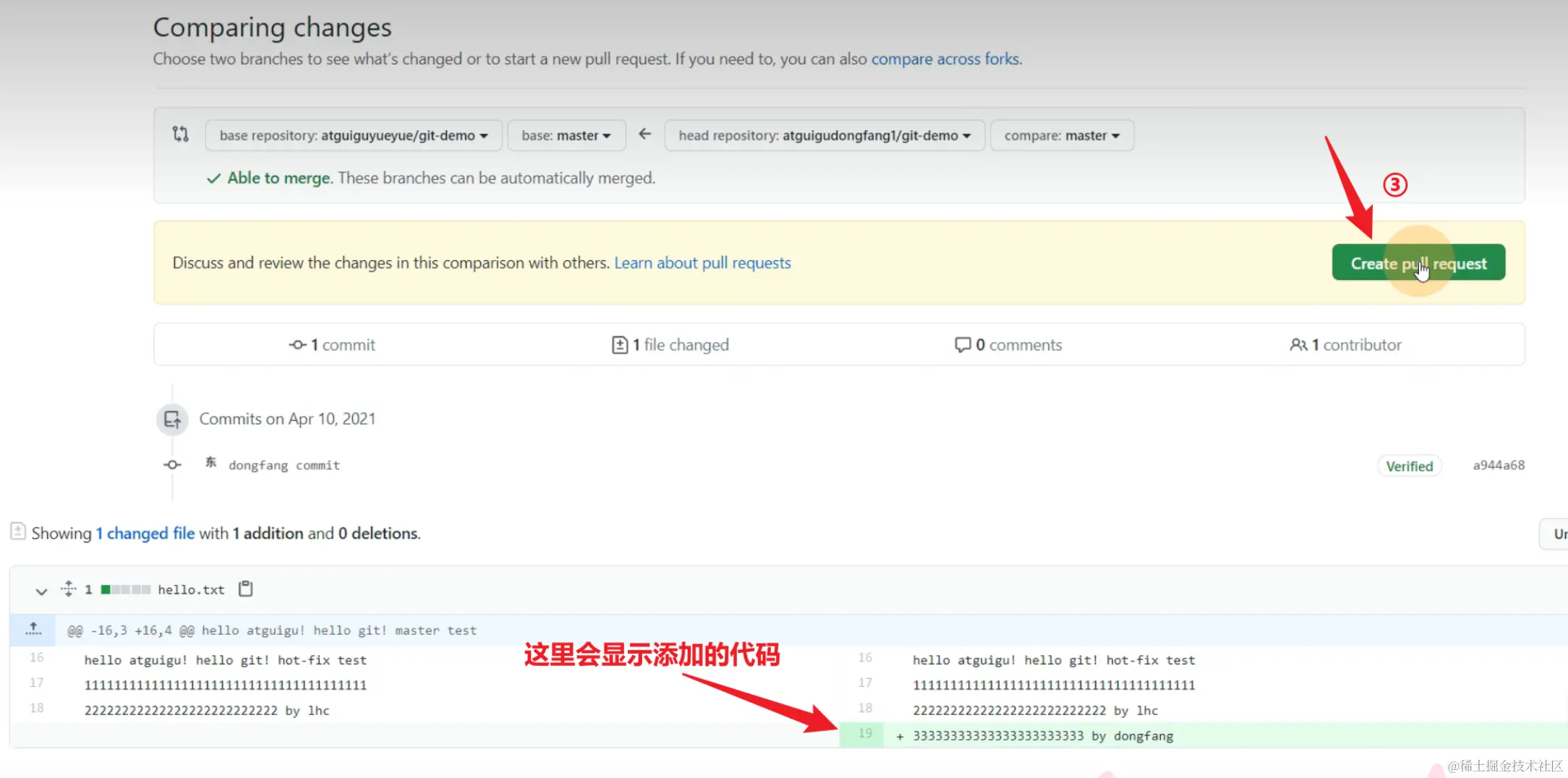Click the '1 changed file' link
This screenshot has width=1568, height=778.
(x=145, y=533)
